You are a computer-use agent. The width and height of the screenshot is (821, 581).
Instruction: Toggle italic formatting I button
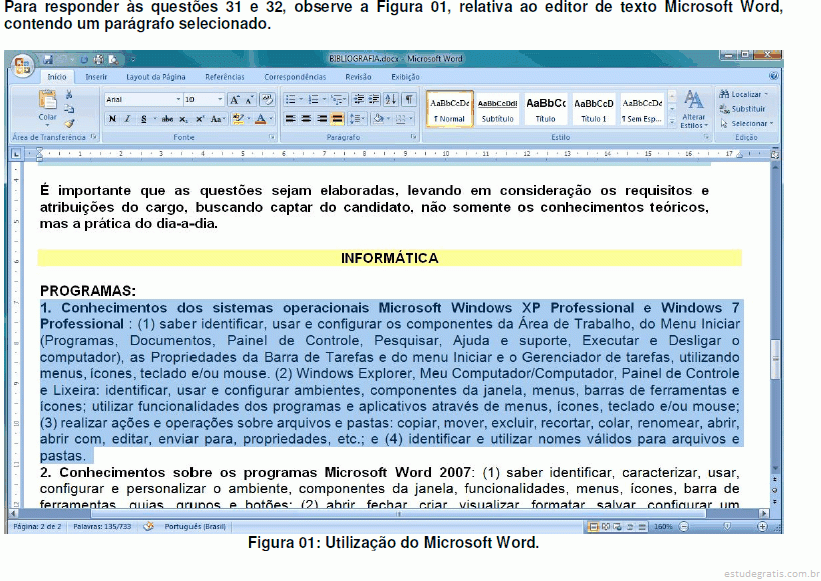(x=127, y=119)
